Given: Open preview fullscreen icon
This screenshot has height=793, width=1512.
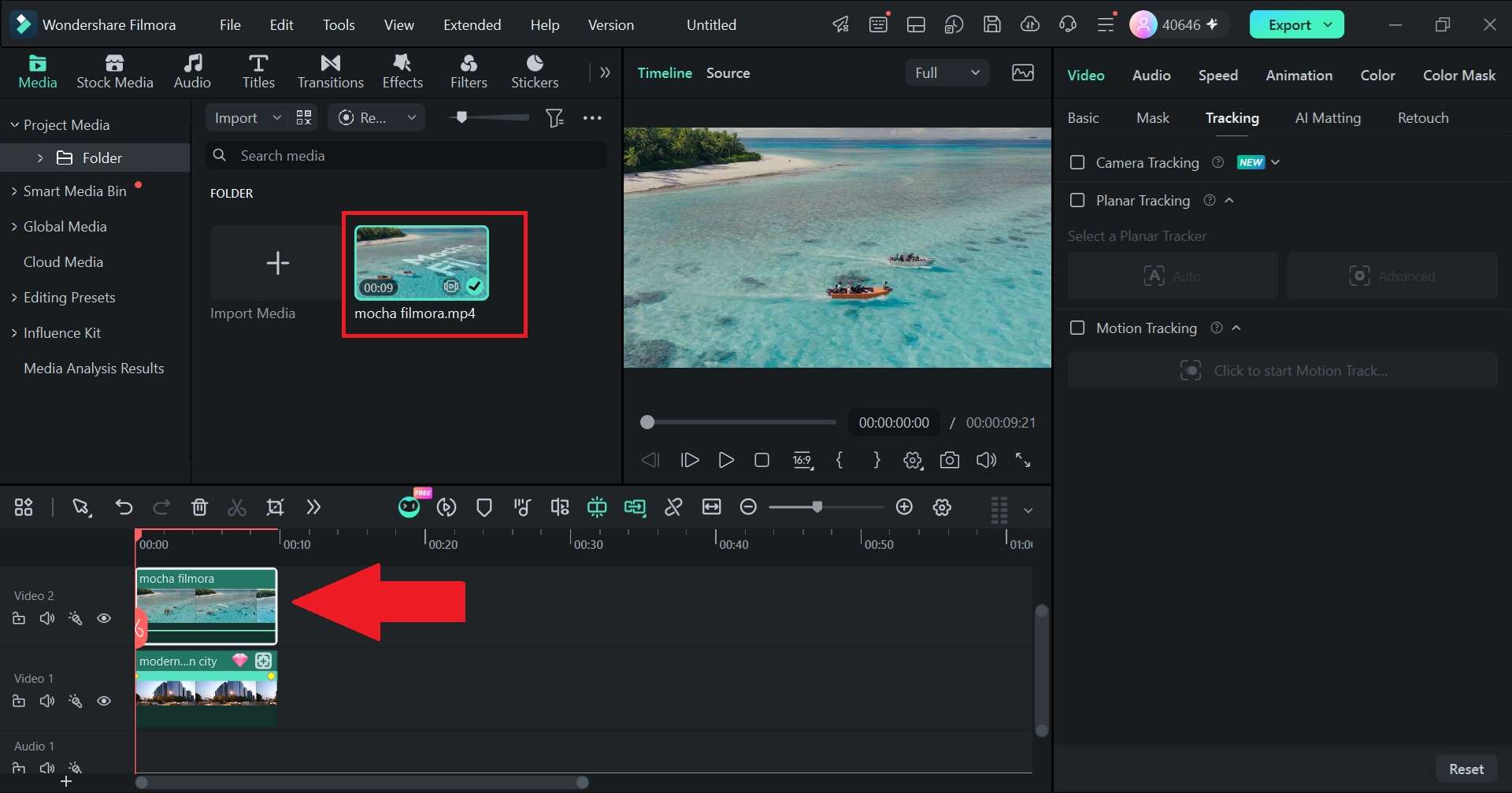Looking at the screenshot, I should [x=1023, y=460].
